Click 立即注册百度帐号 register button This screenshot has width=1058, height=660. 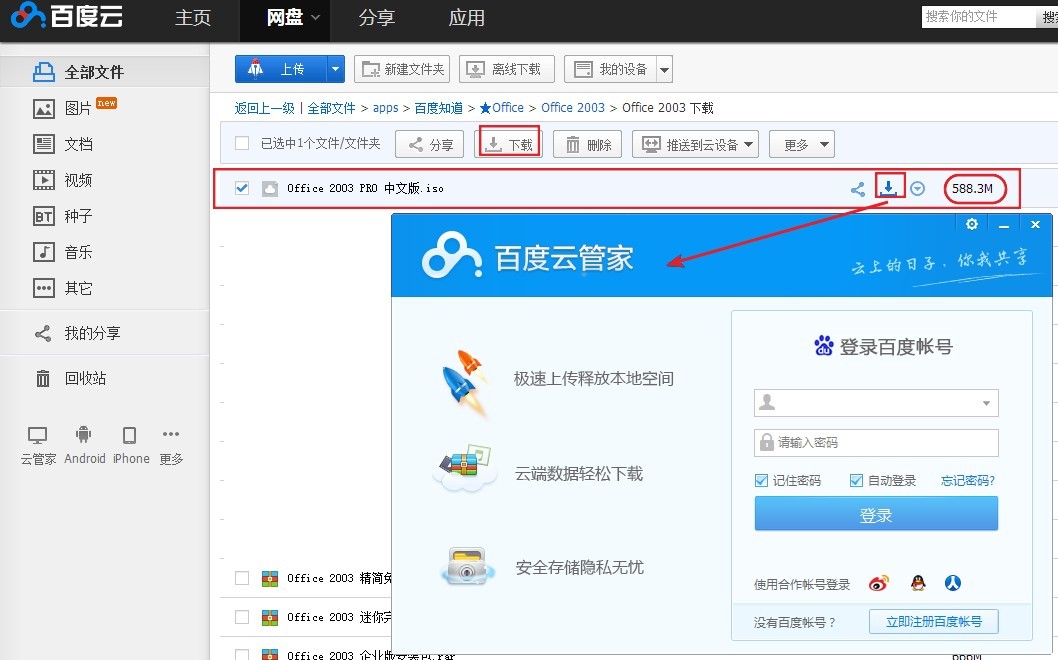pos(933,622)
